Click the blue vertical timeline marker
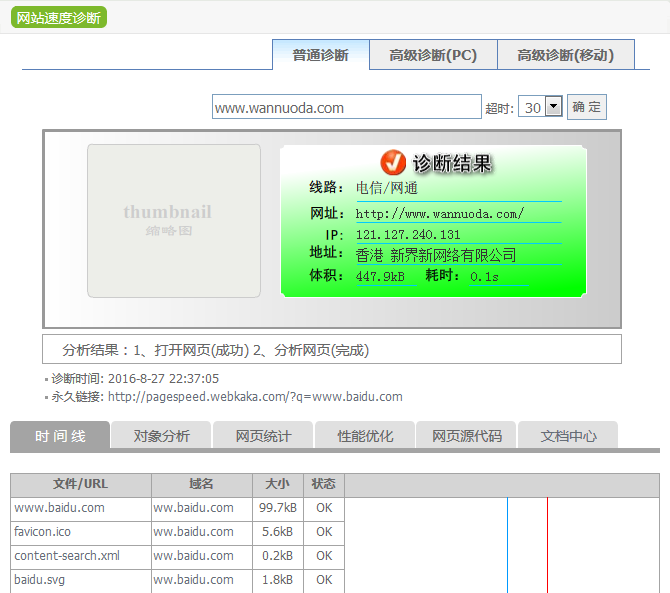The image size is (670, 593). pyautogui.click(x=507, y=545)
